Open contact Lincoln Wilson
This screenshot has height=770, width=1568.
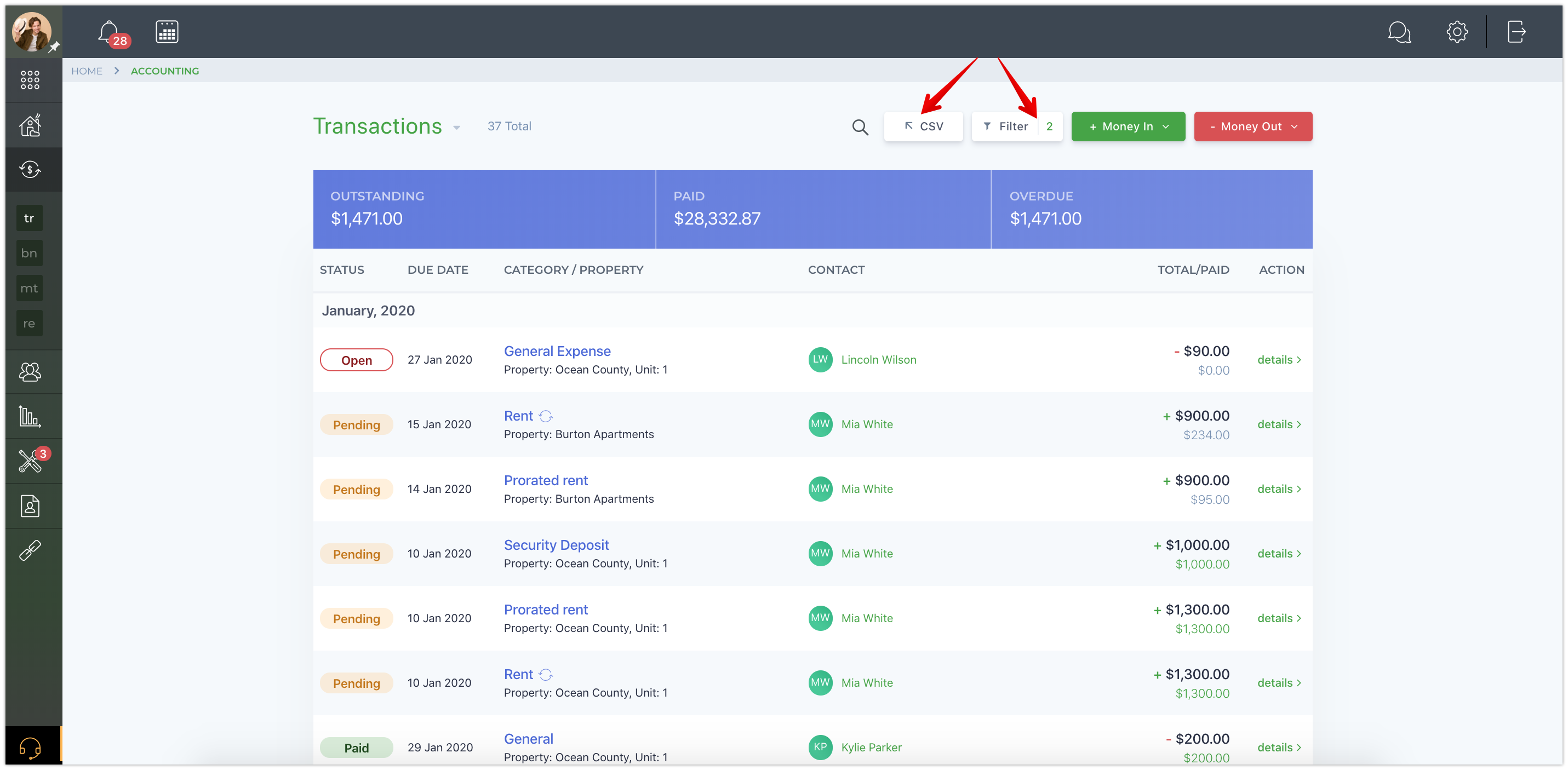(878, 360)
